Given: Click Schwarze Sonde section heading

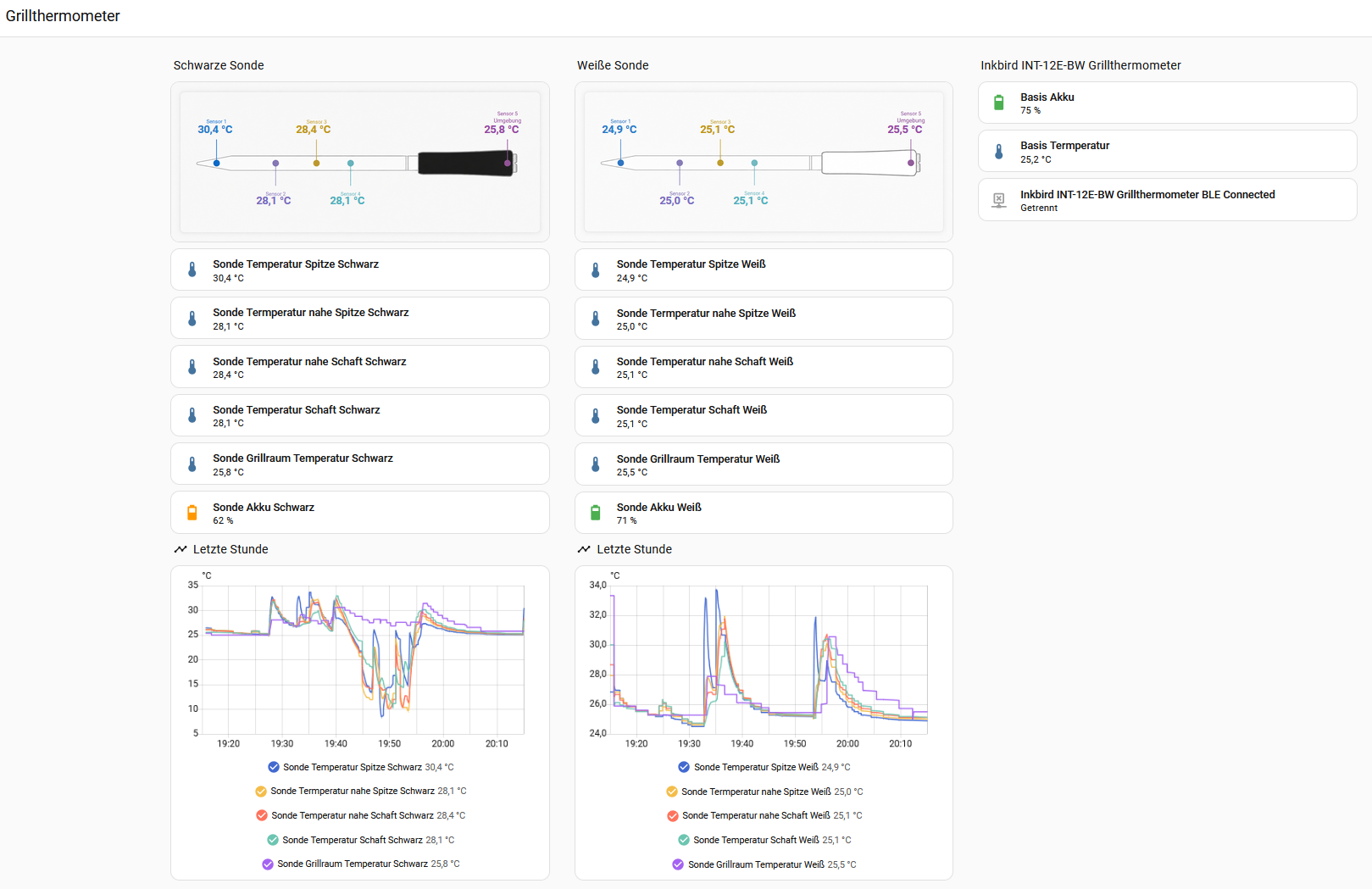Looking at the screenshot, I should click(x=219, y=65).
